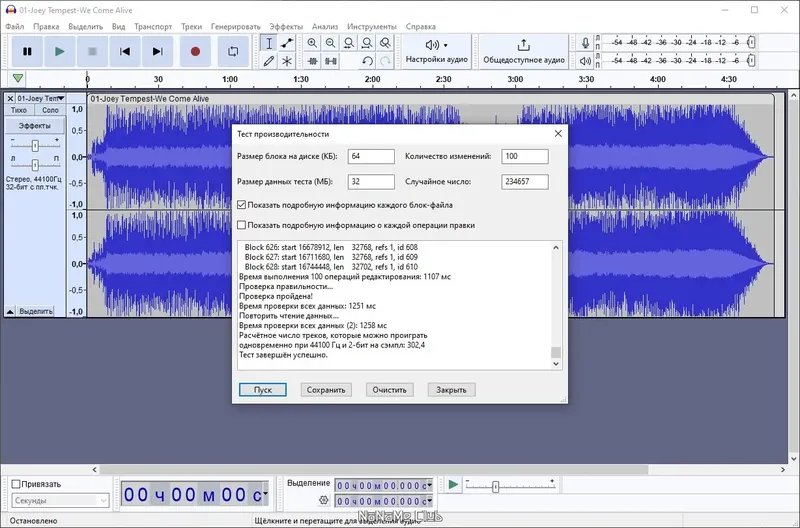Skip to end of the track
Screen dimensions: 800x528
coord(158,52)
